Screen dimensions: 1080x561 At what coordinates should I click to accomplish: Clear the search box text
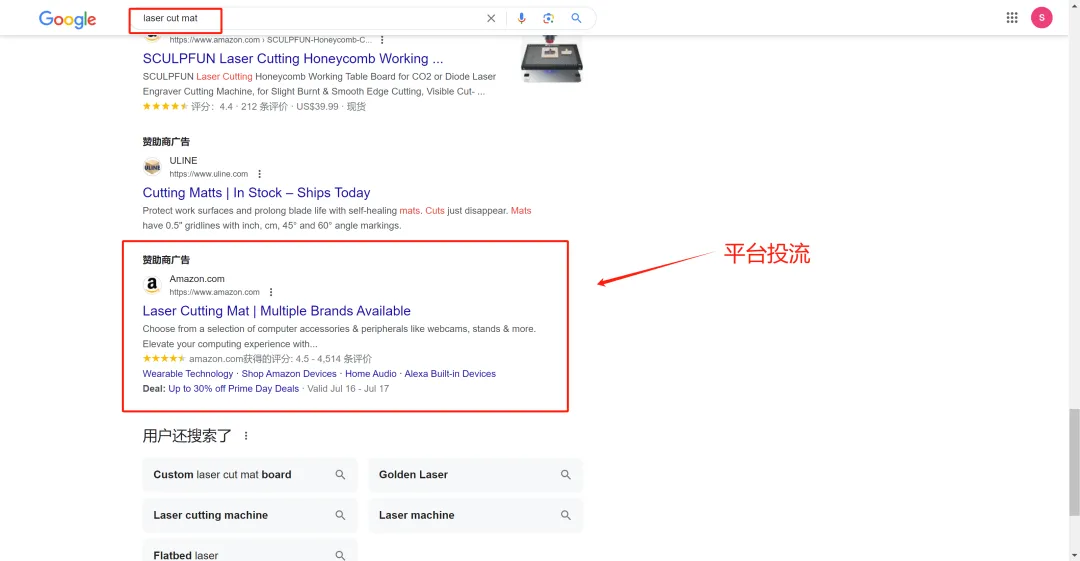coord(491,18)
